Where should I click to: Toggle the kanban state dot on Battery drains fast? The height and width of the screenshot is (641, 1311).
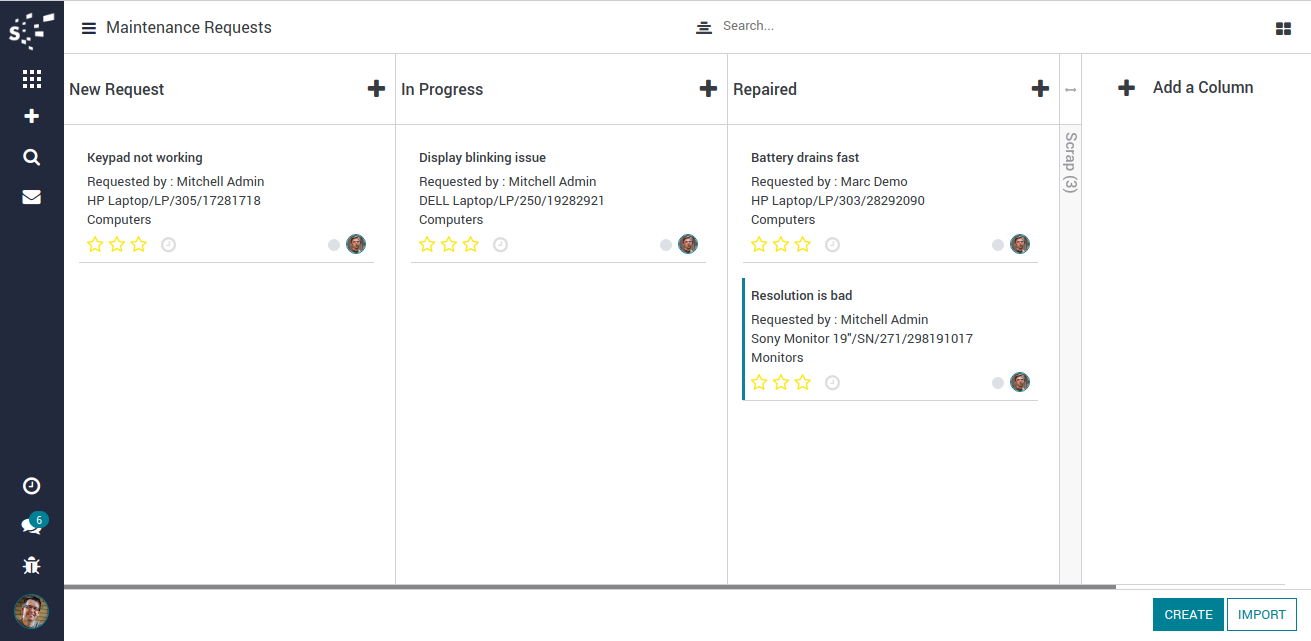[997, 245]
